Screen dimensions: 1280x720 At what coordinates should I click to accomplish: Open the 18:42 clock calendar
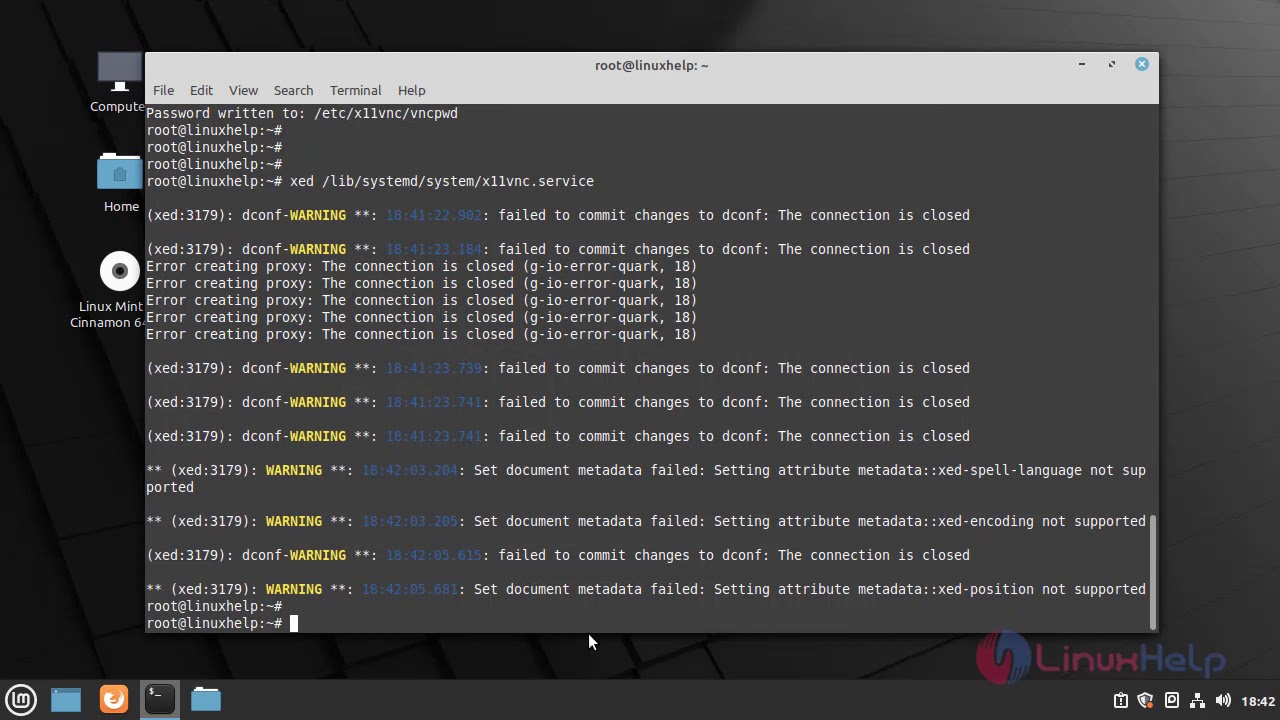click(x=1257, y=701)
